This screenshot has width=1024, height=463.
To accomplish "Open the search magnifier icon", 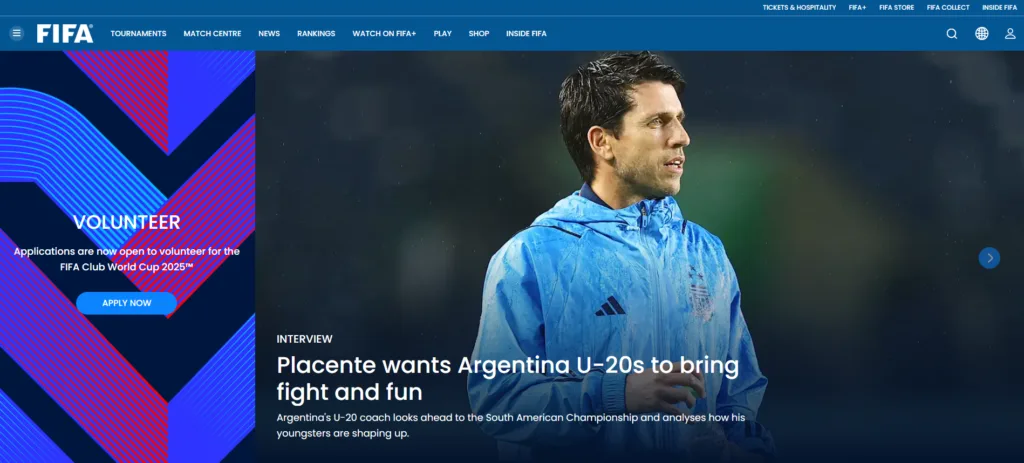I will coord(952,34).
